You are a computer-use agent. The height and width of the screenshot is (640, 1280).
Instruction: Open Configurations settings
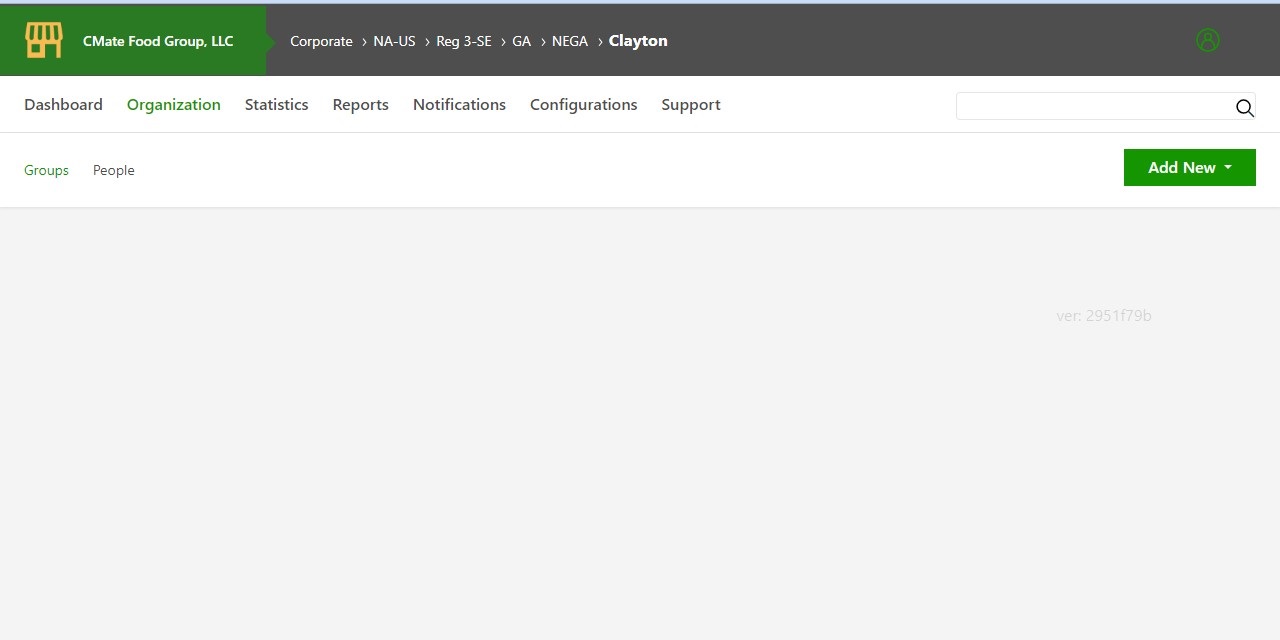click(584, 104)
